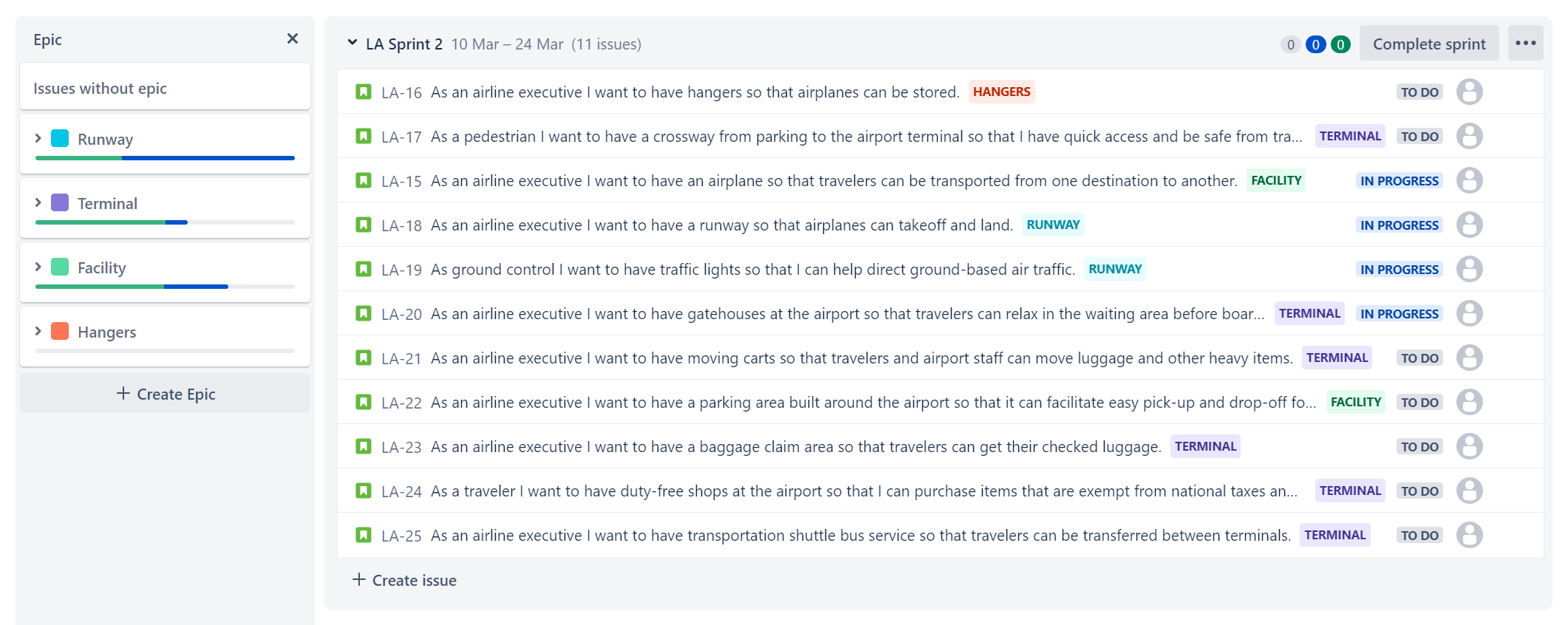The height and width of the screenshot is (625, 1568).
Task: Select the Facility epic
Action: (165, 272)
